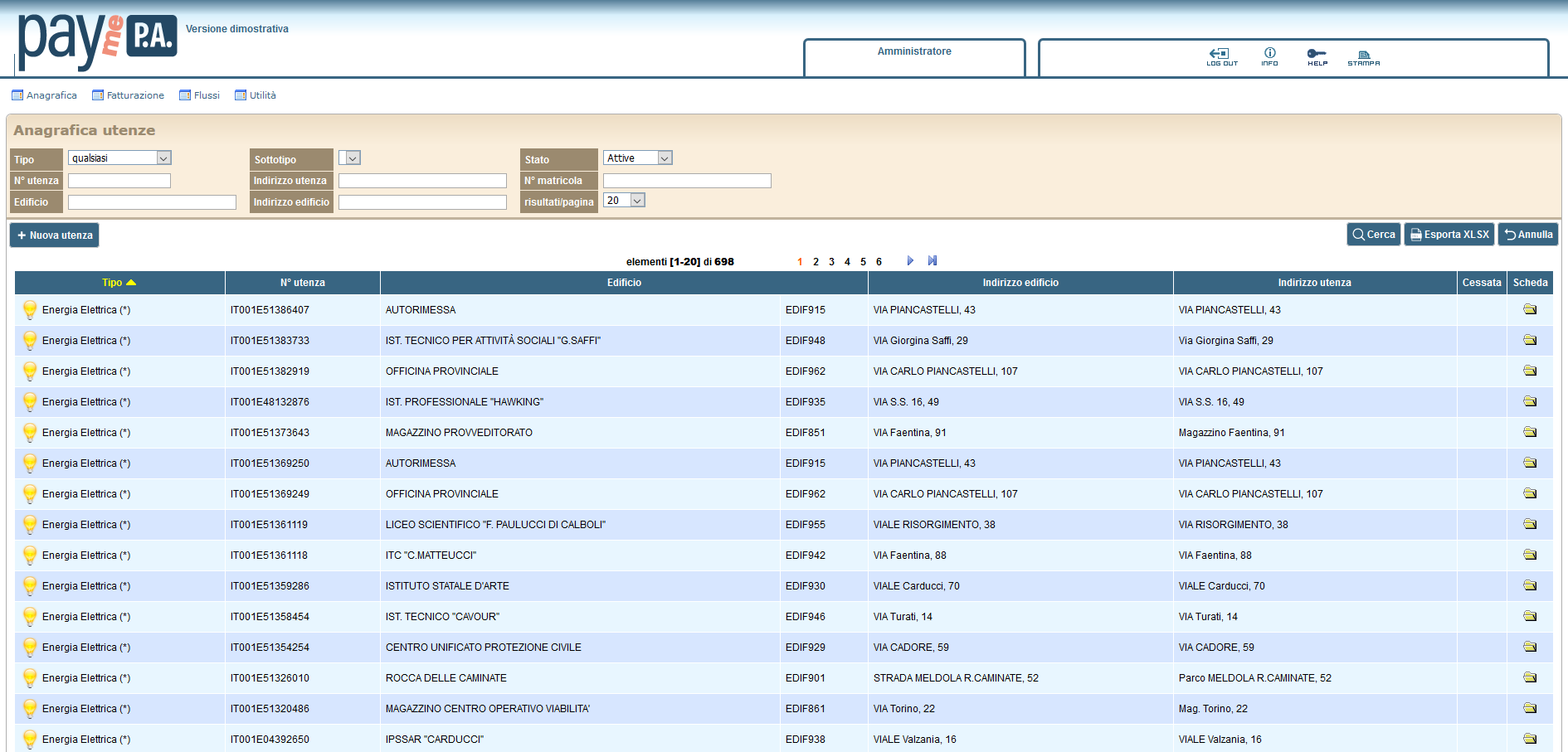This screenshot has height=752, width=1568.
Task: Click the Log Out icon
Action: (x=1221, y=56)
